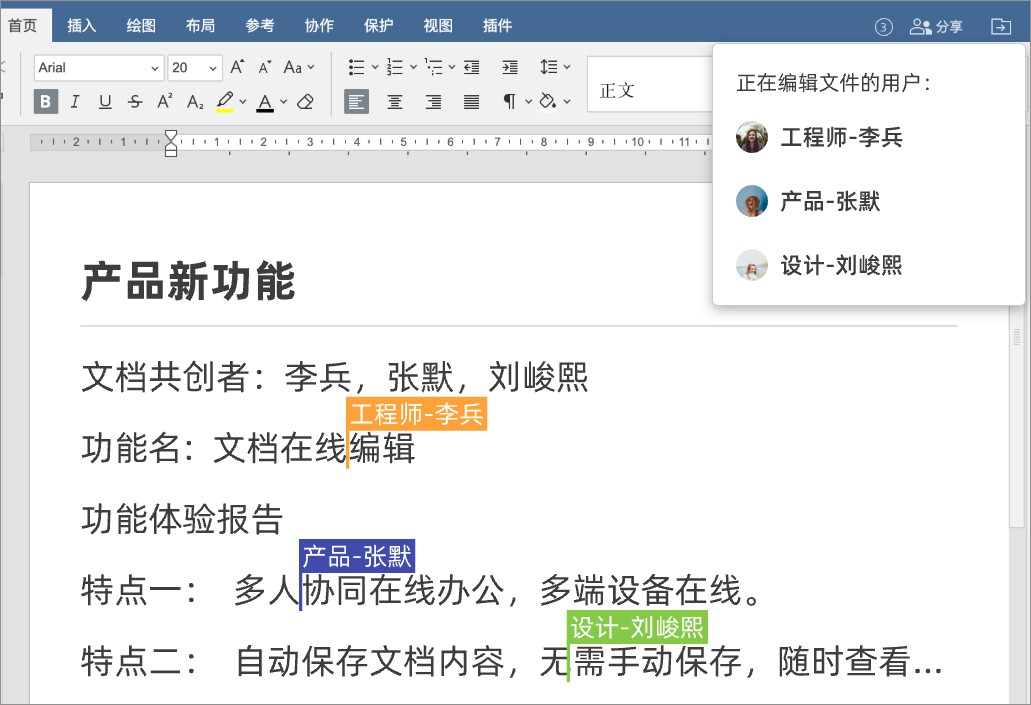The width and height of the screenshot is (1031, 705).
Task: Click the bulleted list icon
Action: (x=356, y=67)
